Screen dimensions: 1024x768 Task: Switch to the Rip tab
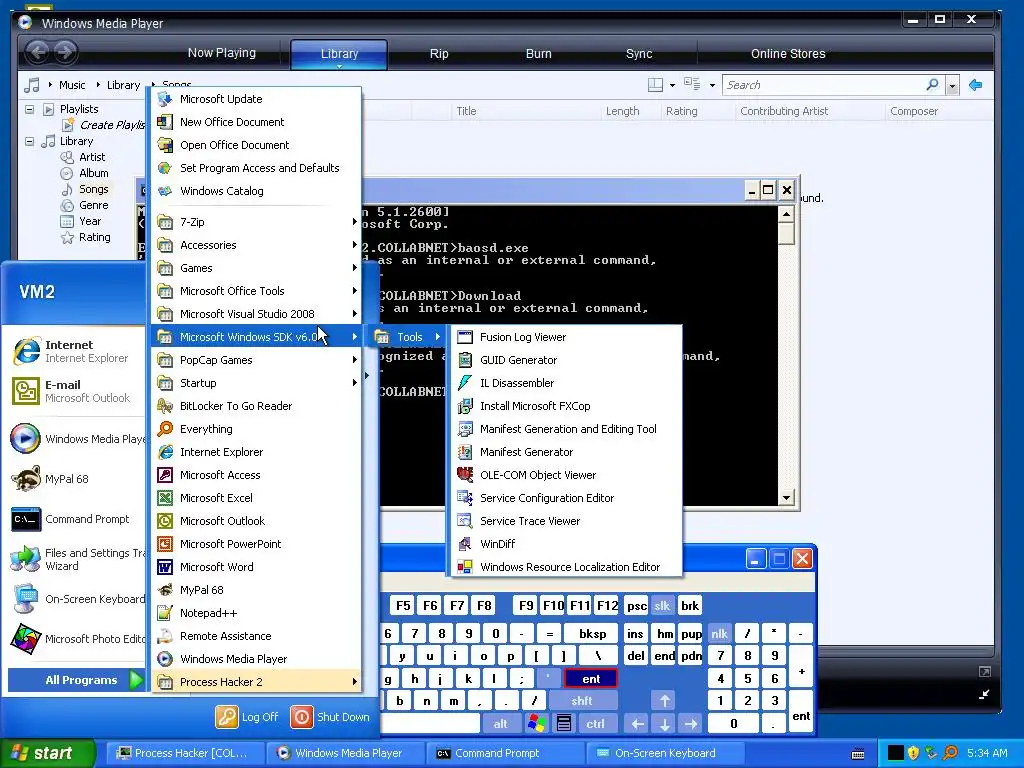[x=439, y=54]
